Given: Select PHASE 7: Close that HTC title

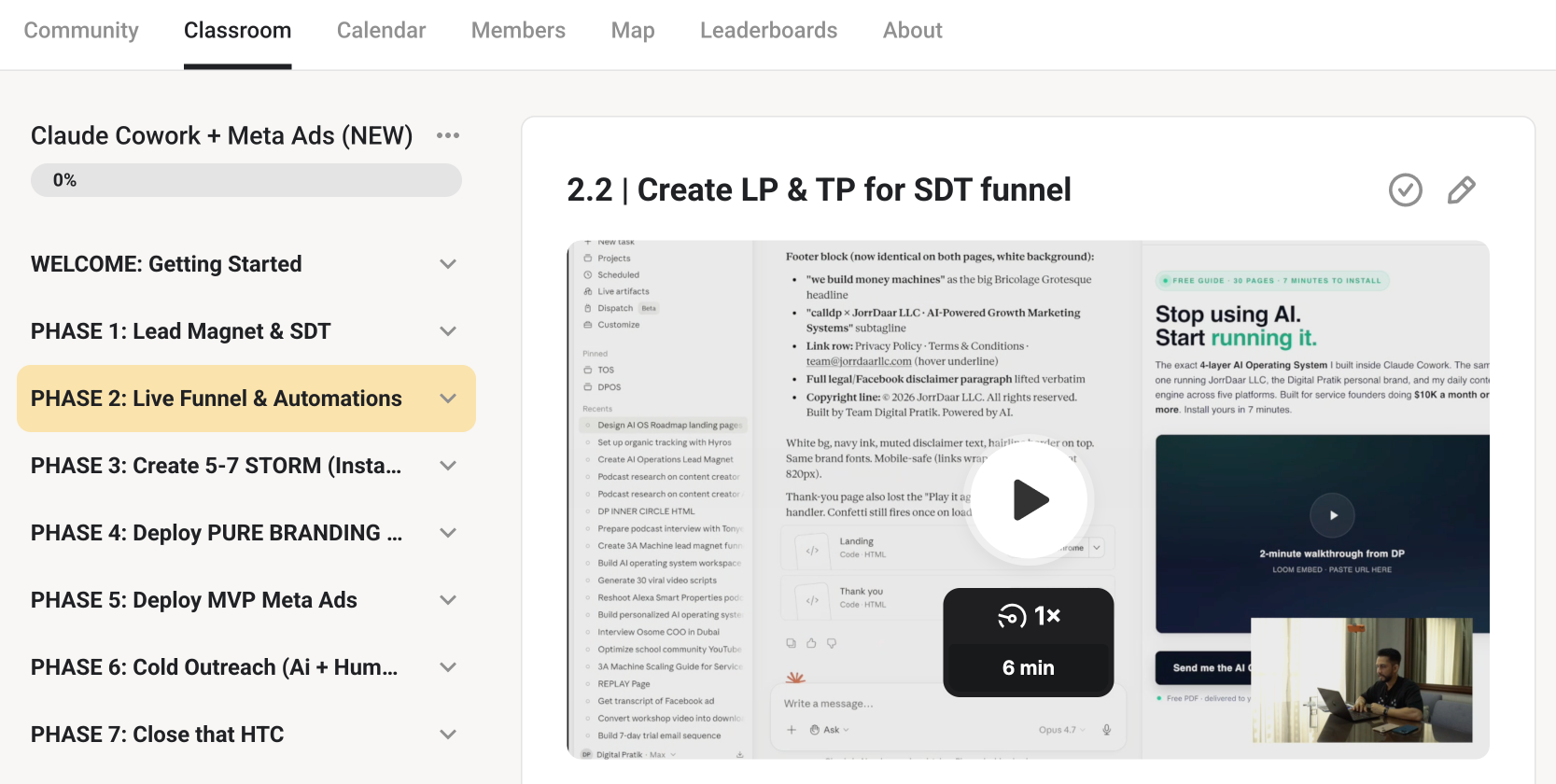Looking at the screenshot, I should click(158, 735).
